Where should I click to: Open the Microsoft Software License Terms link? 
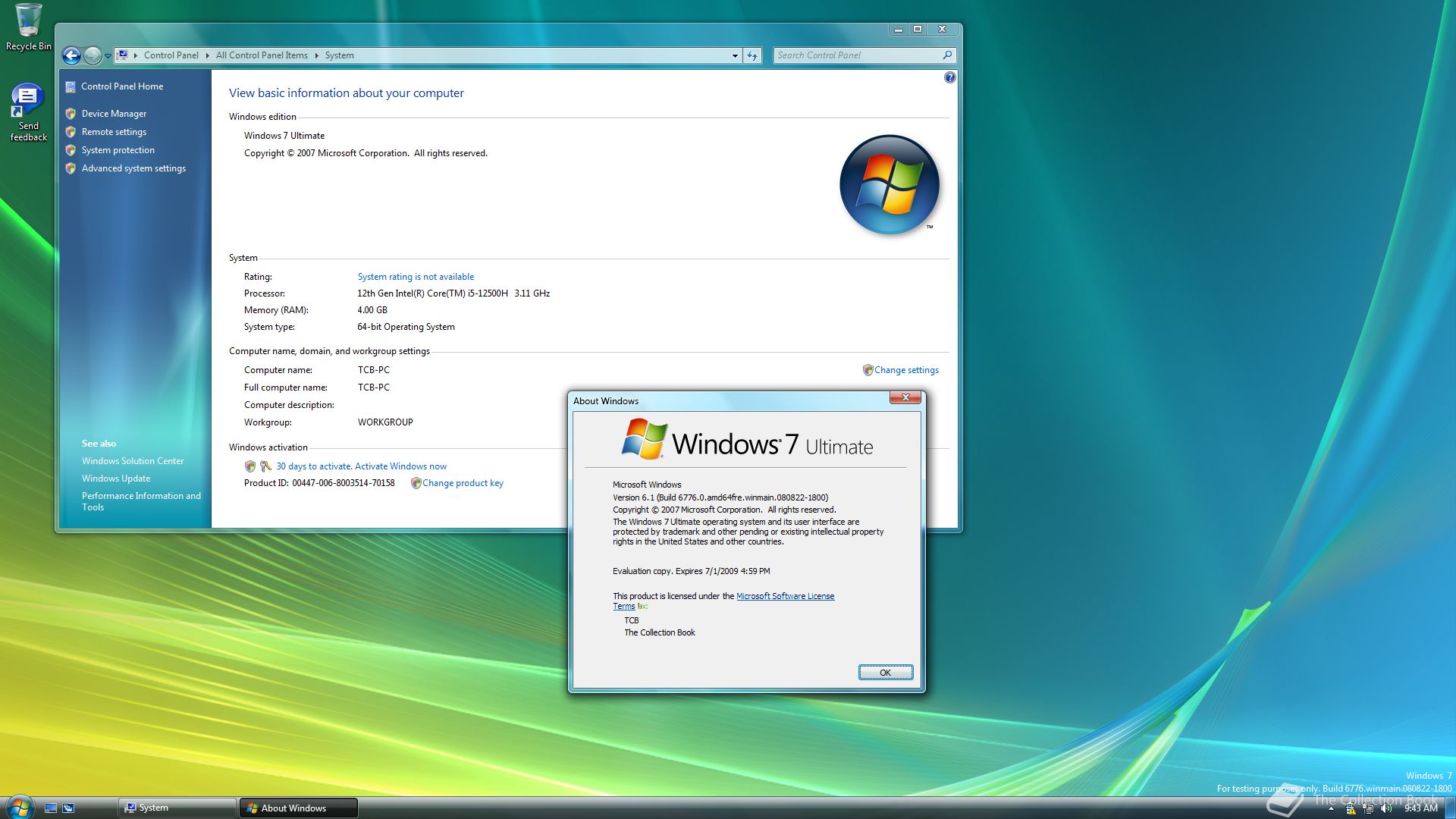click(x=785, y=596)
